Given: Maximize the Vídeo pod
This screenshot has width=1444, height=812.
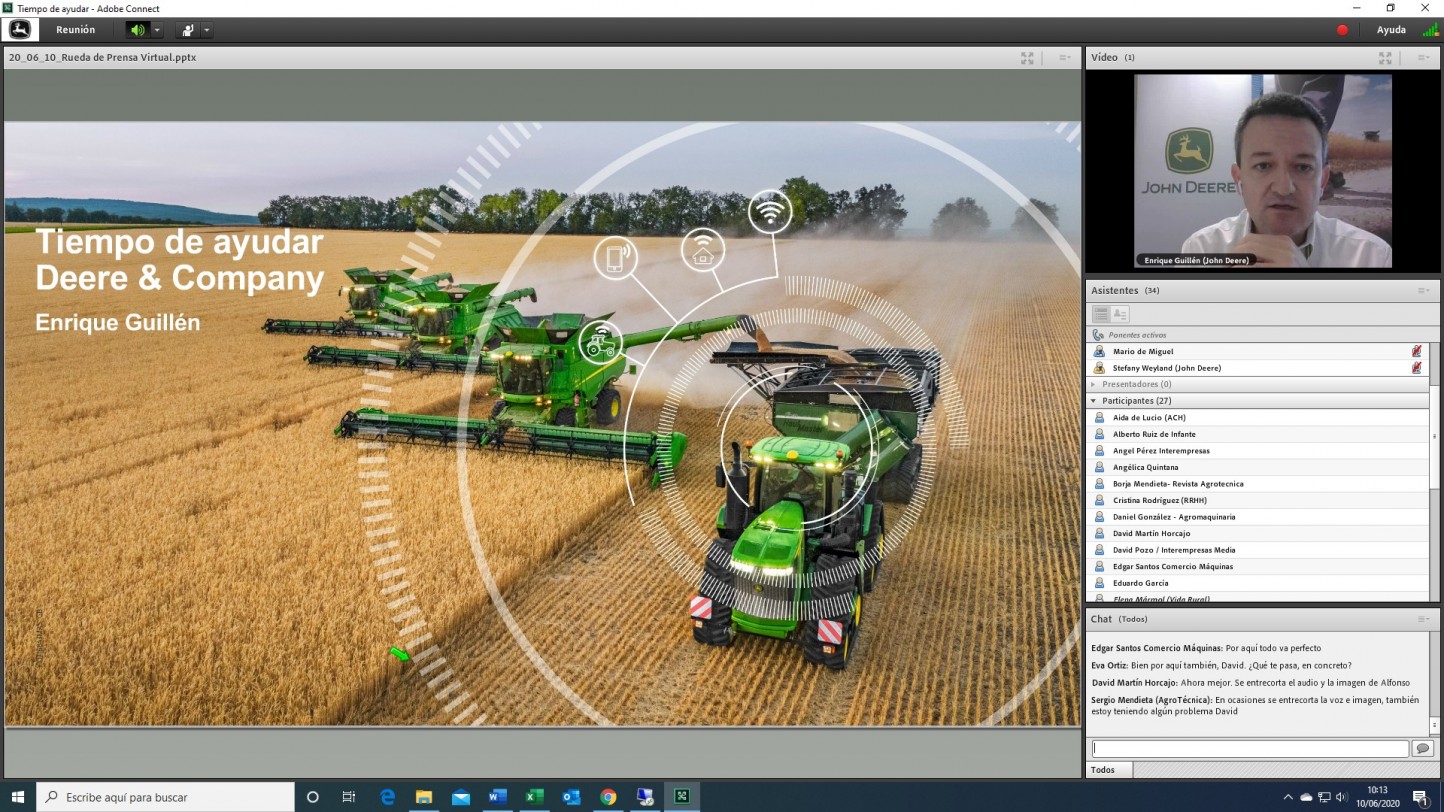Looking at the screenshot, I should click(x=1385, y=58).
